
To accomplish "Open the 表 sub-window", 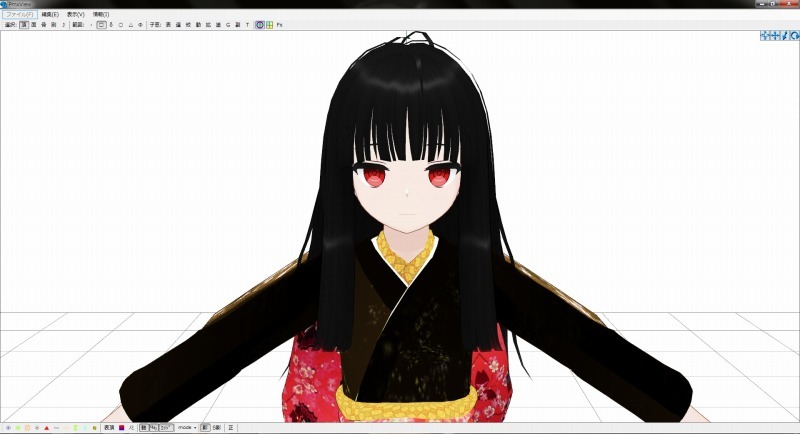I will (x=168, y=24).
